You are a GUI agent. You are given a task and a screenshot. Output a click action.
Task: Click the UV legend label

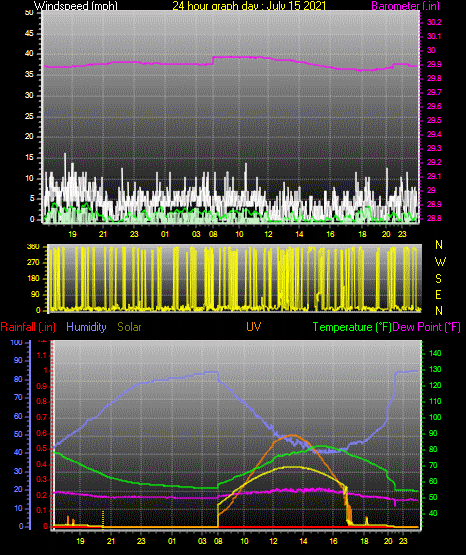click(x=254, y=326)
